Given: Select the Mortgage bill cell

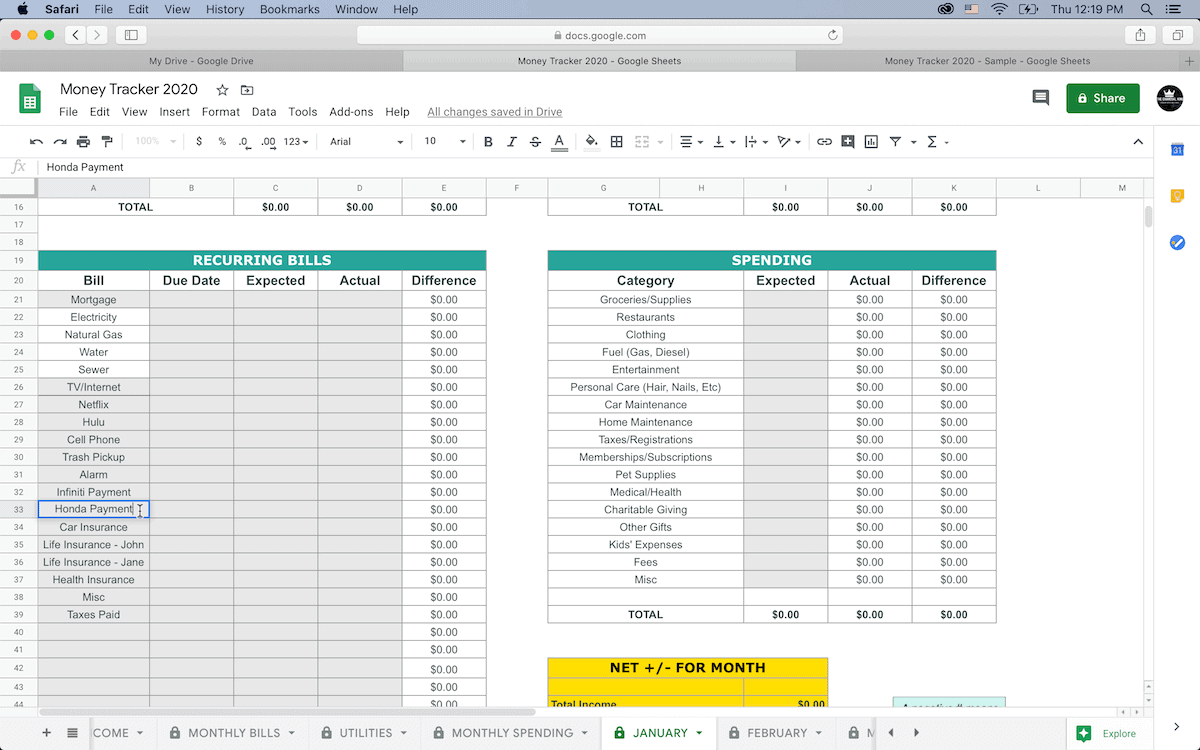Looking at the screenshot, I should tap(94, 300).
